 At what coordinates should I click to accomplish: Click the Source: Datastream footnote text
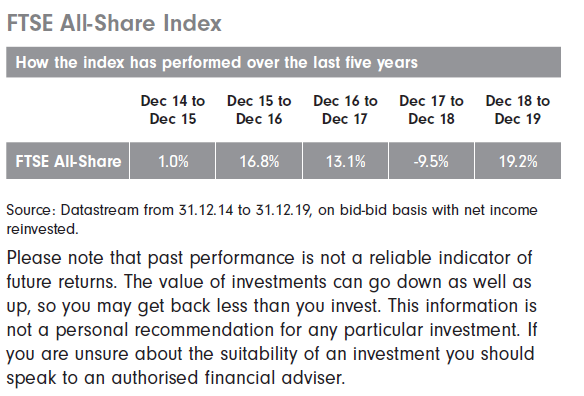pos(272,219)
